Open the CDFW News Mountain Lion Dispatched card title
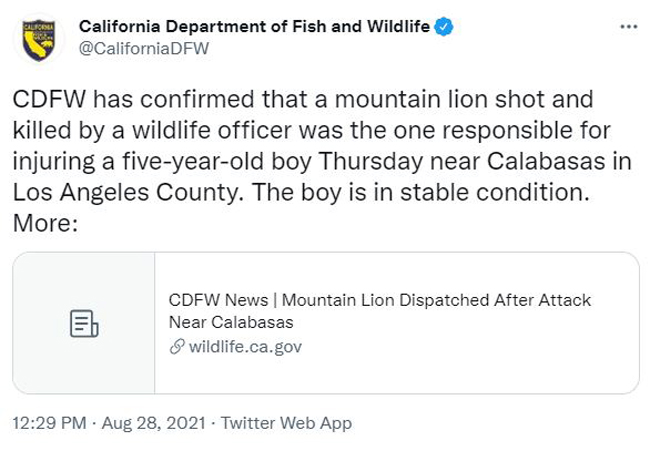This screenshot has height=451, width=650. click(379, 311)
